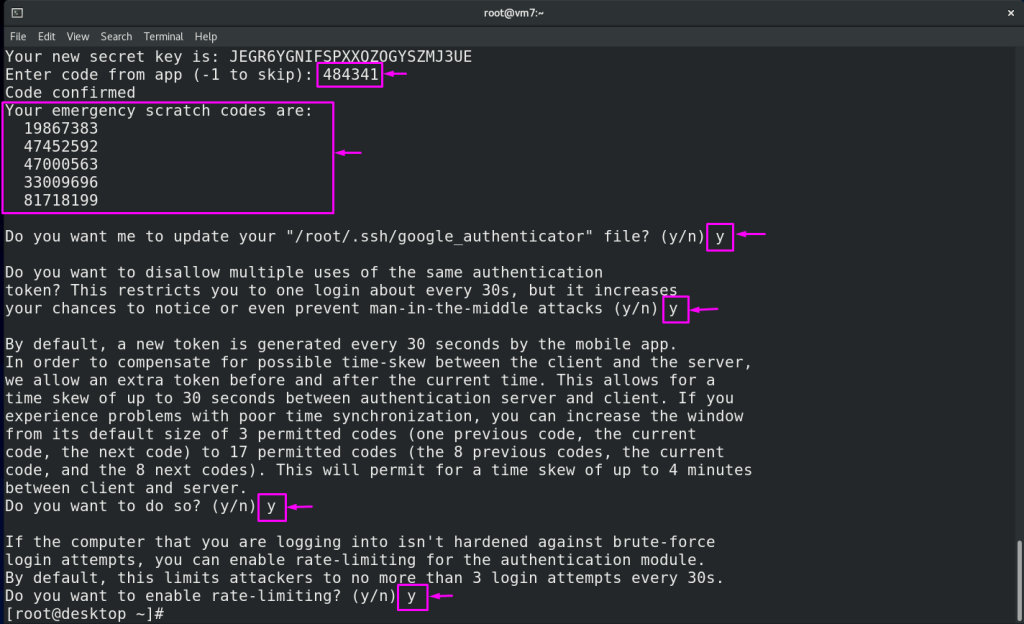Click the y answer for enable rate-limiting
Image resolution: width=1024 pixels, height=624 pixels.
point(412,597)
